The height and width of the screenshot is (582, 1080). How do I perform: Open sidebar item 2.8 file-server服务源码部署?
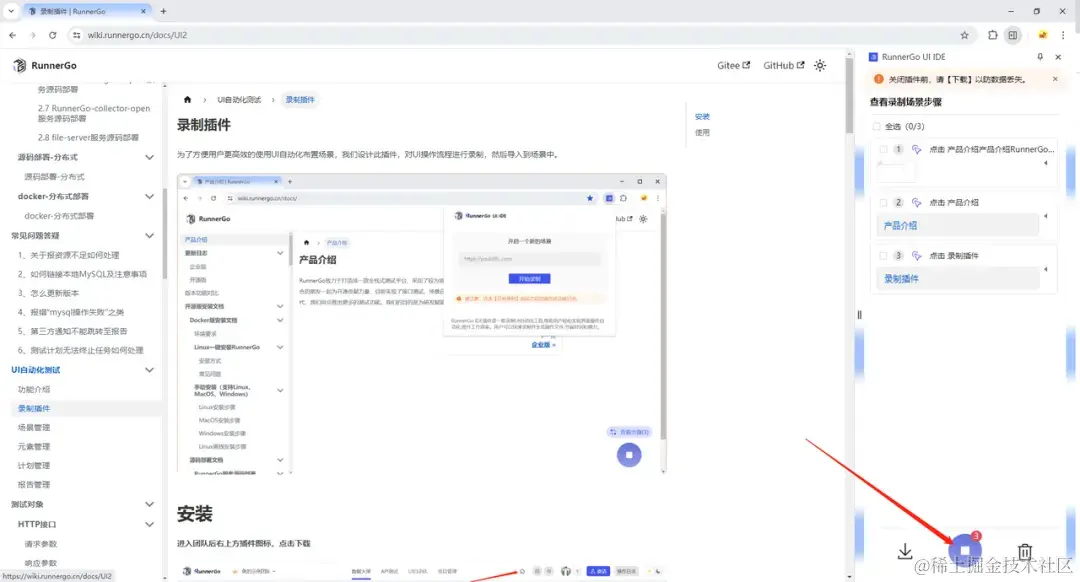(88, 138)
